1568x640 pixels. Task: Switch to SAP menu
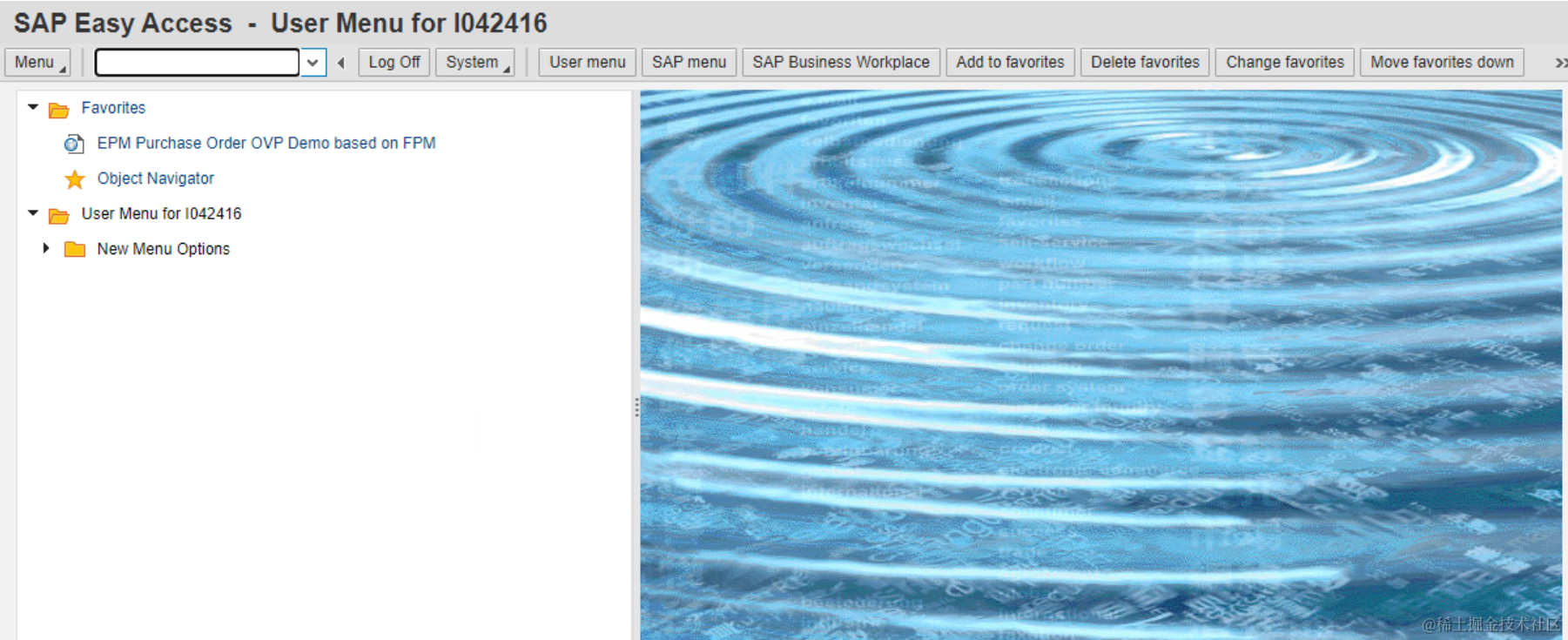coord(689,62)
